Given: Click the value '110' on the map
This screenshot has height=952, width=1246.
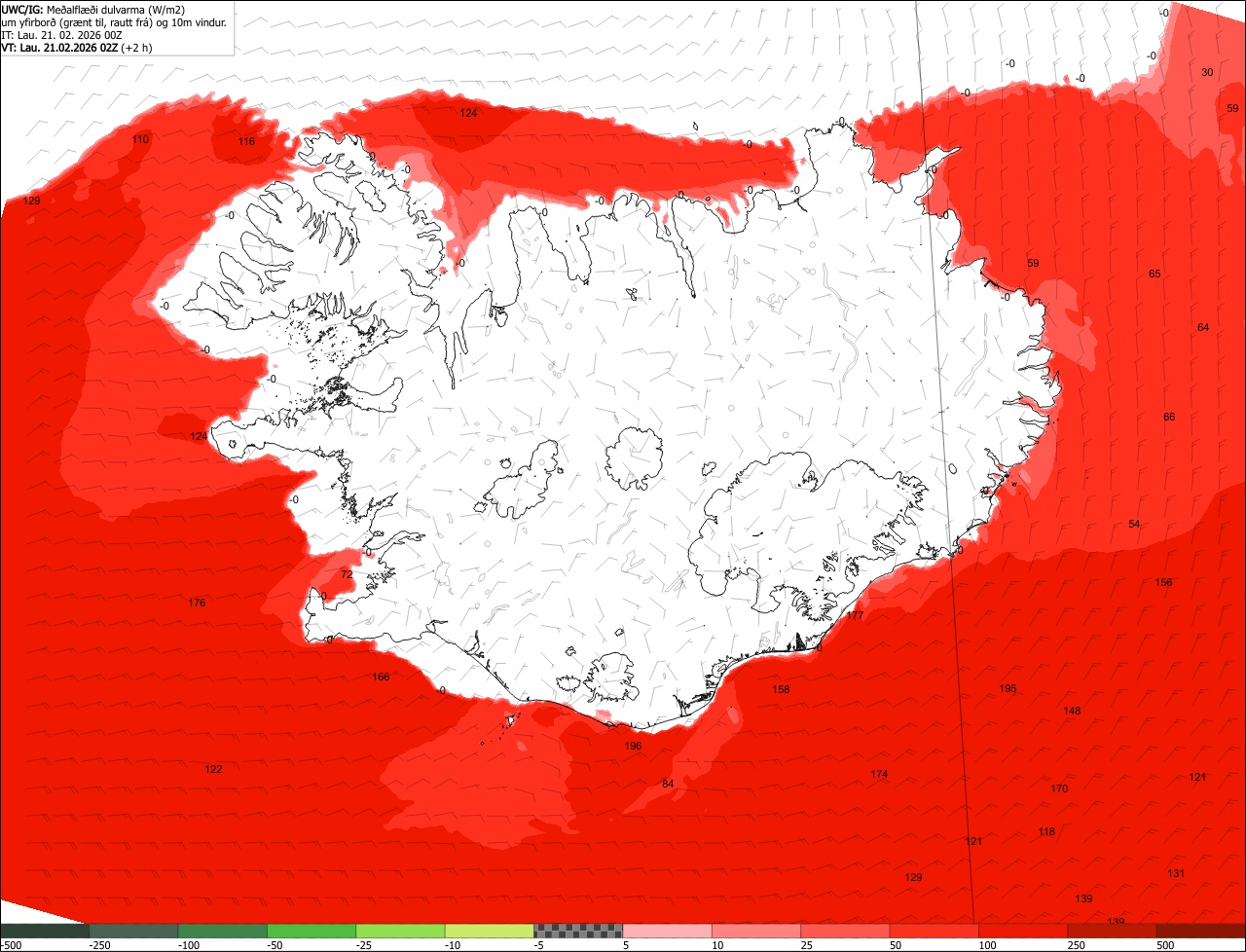Looking at the screenshot, I should (140, 140).
